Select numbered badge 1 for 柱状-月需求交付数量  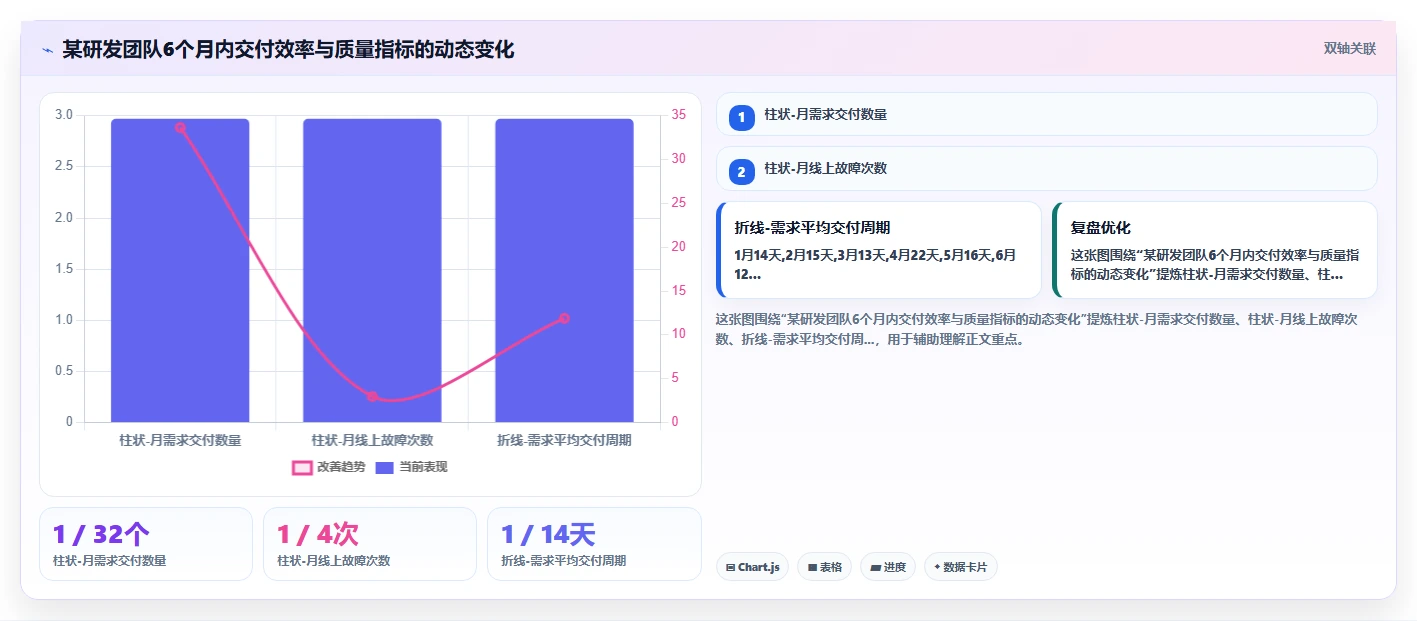click(x=741, y=117)
